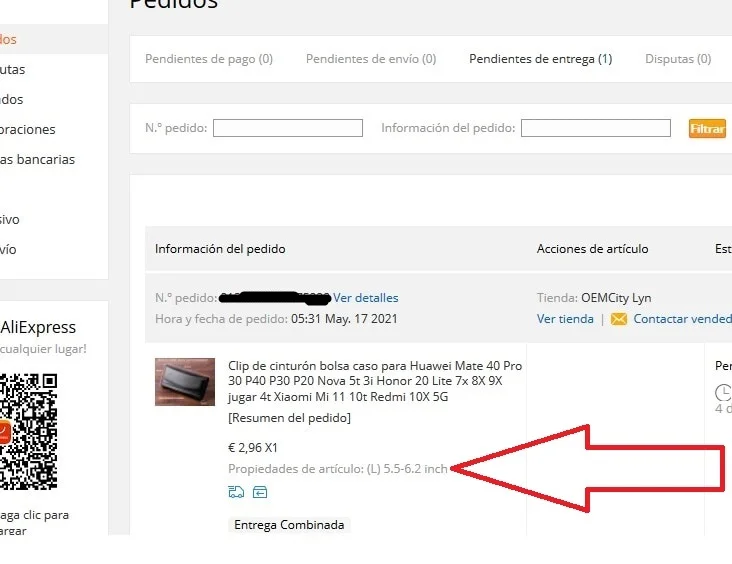Image resolution: width=732 pixels, height=564 pixels.
Task: Click the Contactar vendedor link
Action: [x=683, y=319]
